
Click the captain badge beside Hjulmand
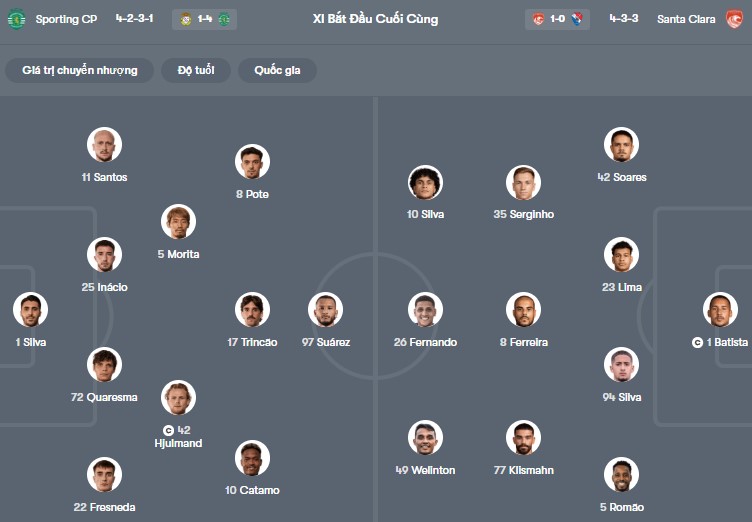[x=168, y=430]
